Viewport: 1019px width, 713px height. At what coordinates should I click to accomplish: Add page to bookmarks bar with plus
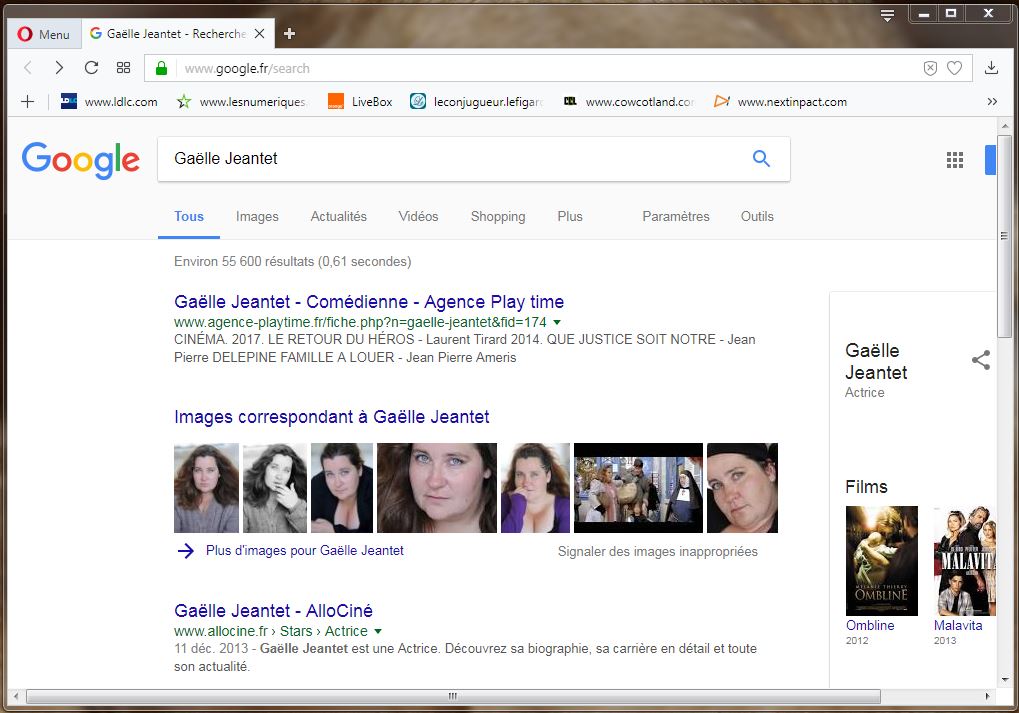27,101
